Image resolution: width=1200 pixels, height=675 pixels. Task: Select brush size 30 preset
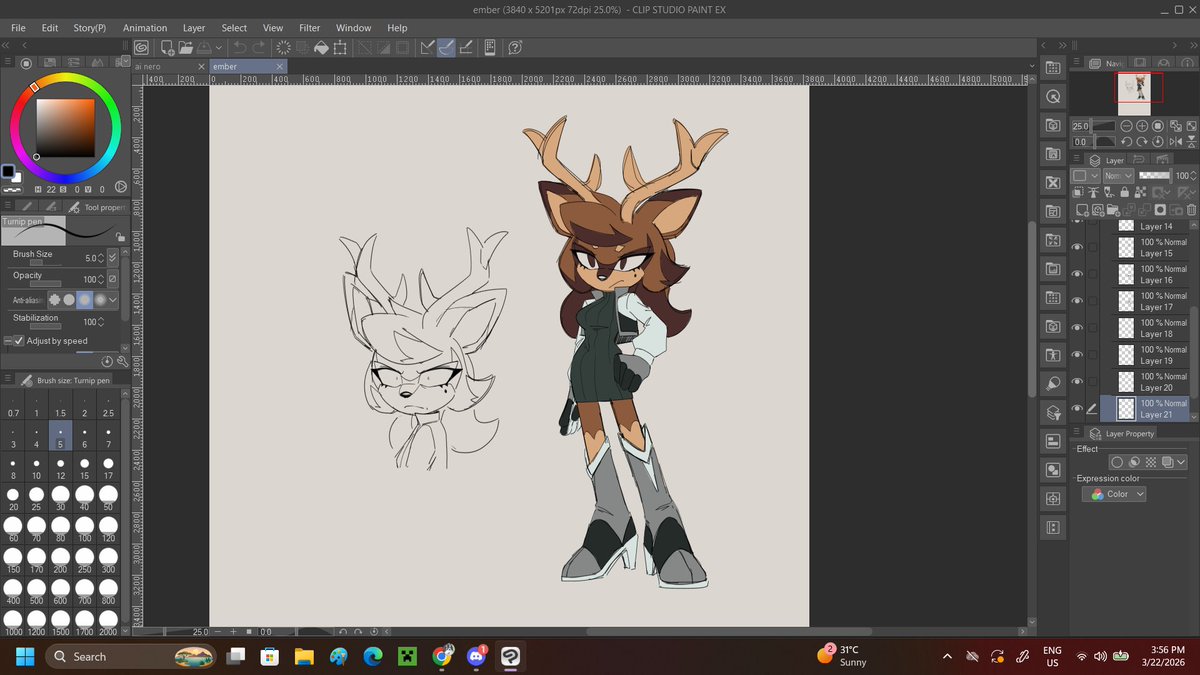click(x=61, y=499)
